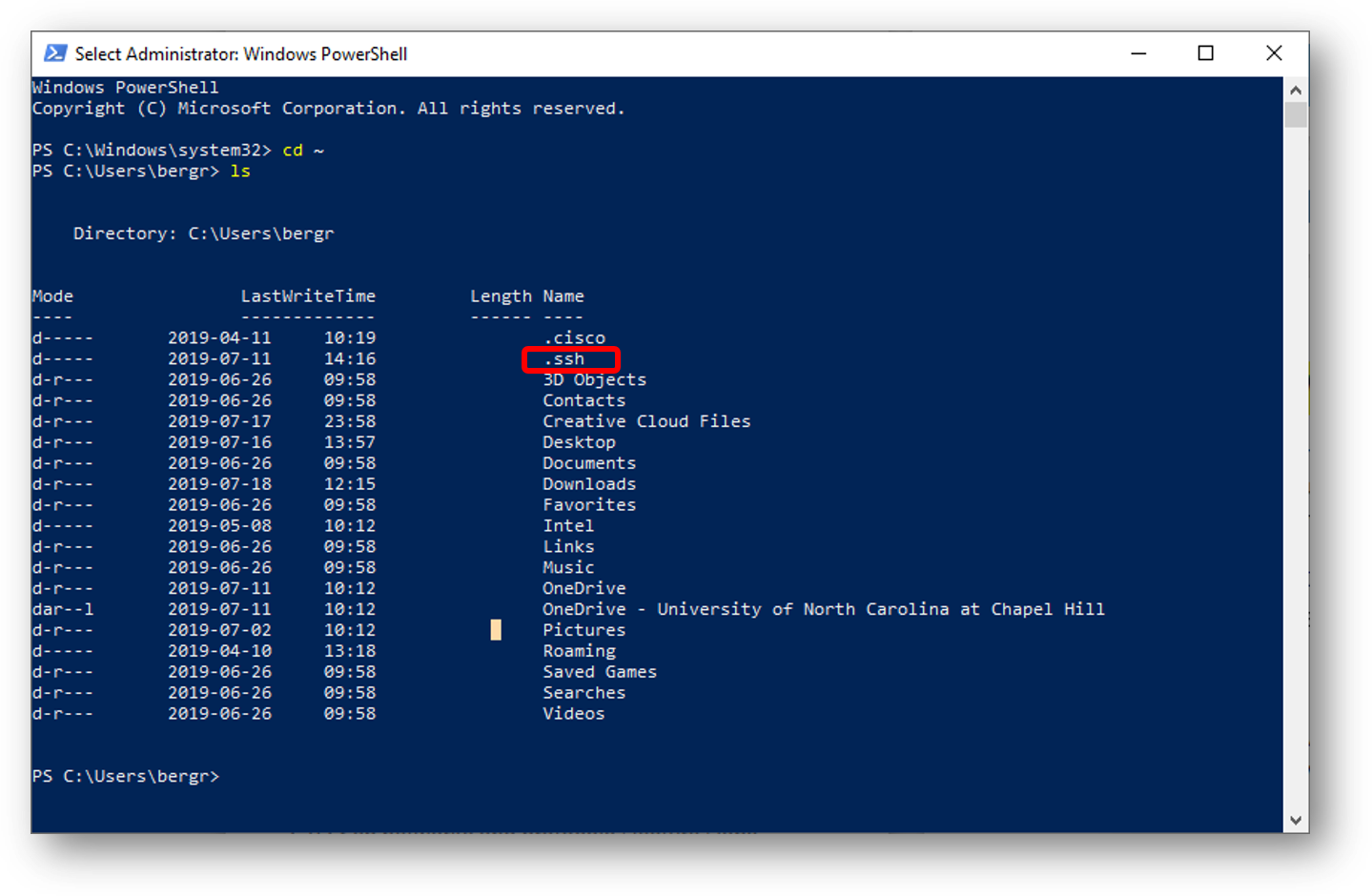The height and width of the screenshot is (896, 1372).
Task: Select the highlighted .ssh directory entry
Action: tap(569, 358)
